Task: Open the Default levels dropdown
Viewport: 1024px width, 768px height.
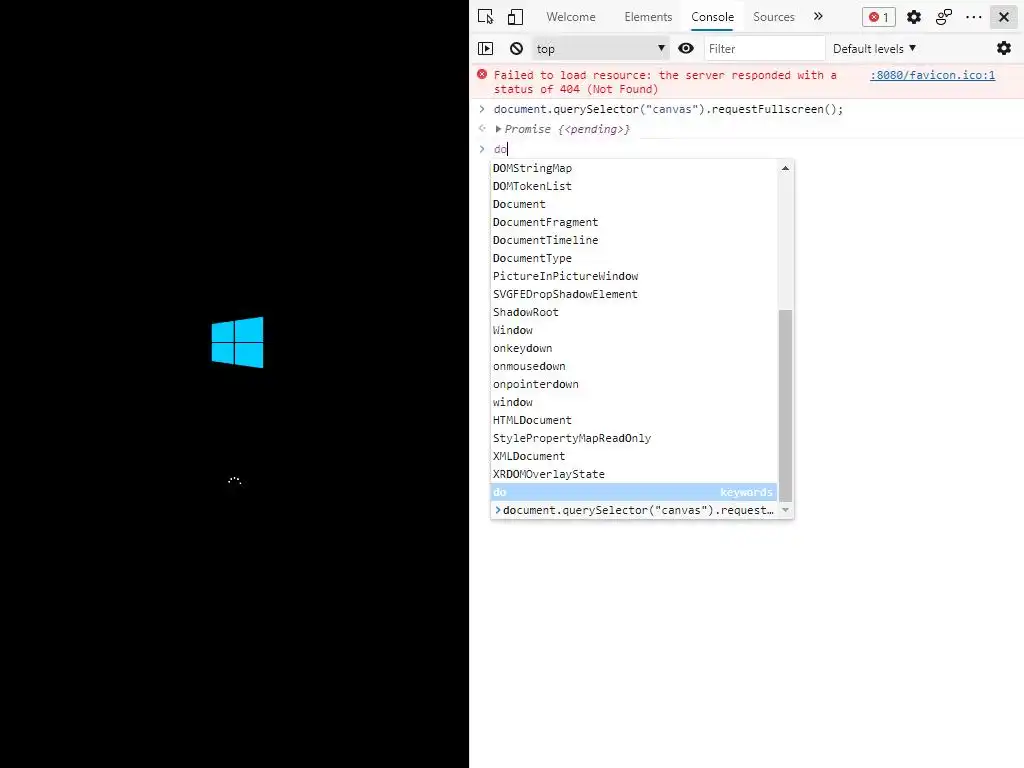Action: [x=874, y=48]
